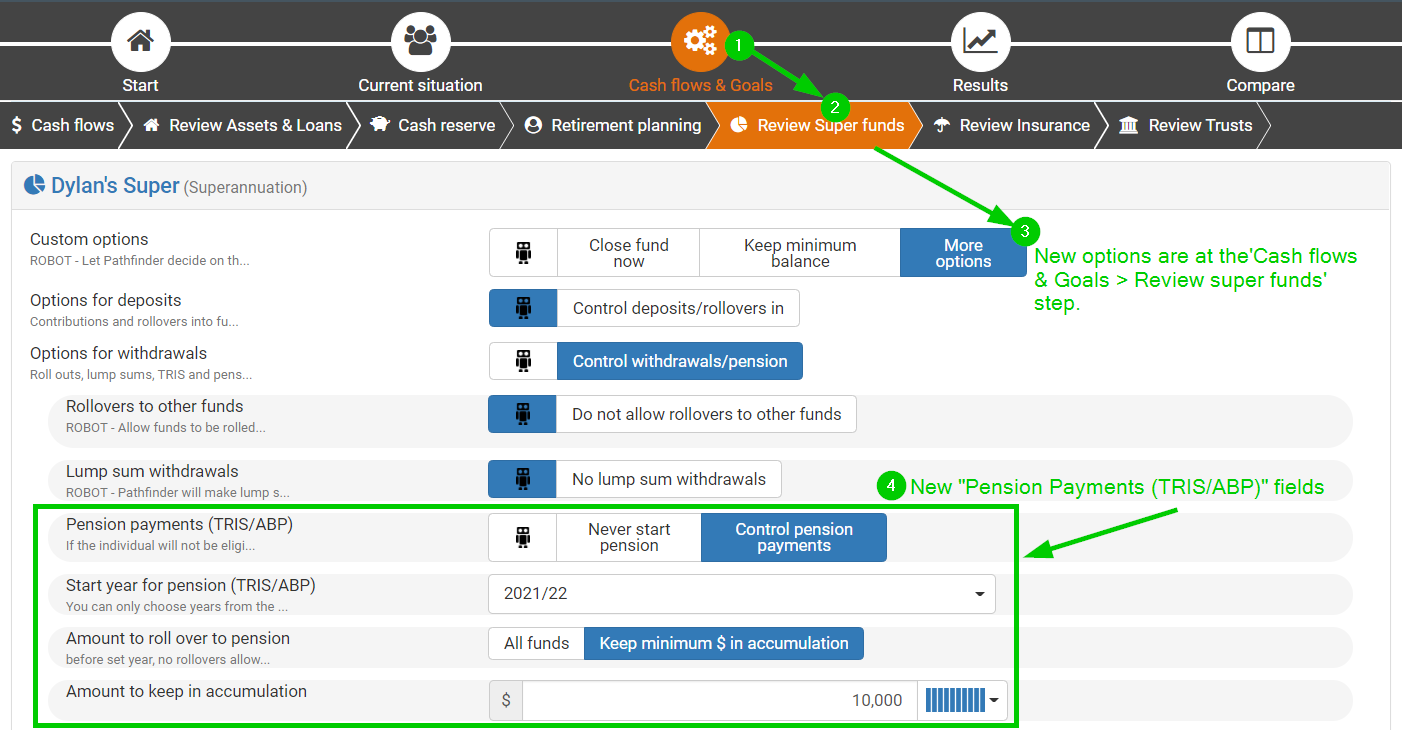Open the Current situation people icon
Image resolution: width=1402 pixels, height=730 pixels.
tap(420, 42)
